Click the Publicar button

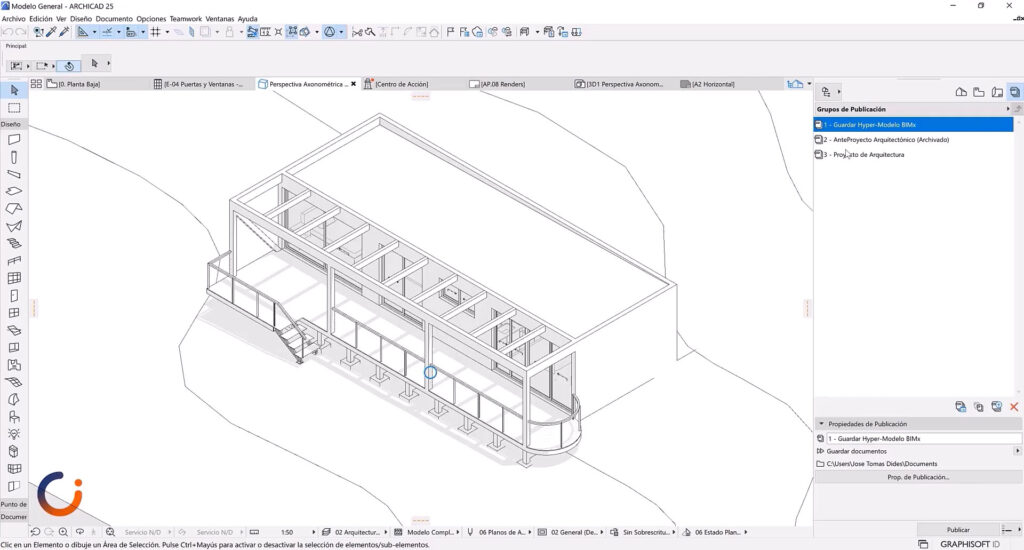[x=957, y=529]
